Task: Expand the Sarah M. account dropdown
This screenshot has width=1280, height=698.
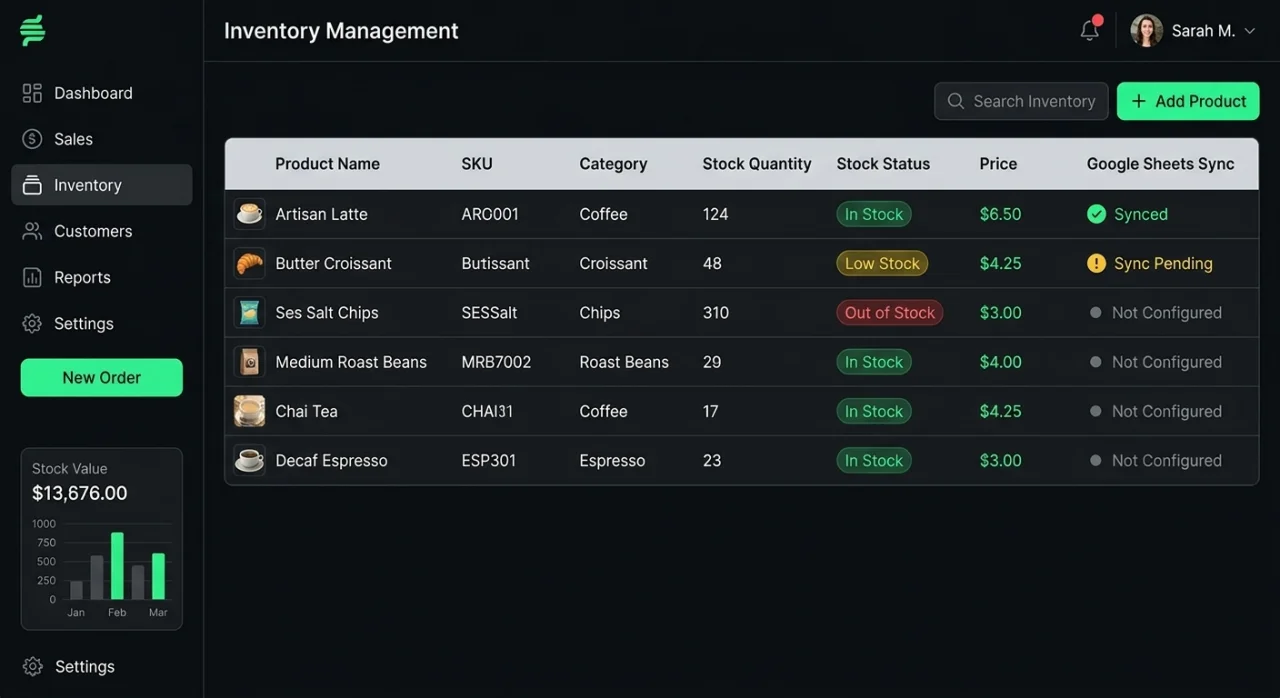Action: click(1249, 31)
